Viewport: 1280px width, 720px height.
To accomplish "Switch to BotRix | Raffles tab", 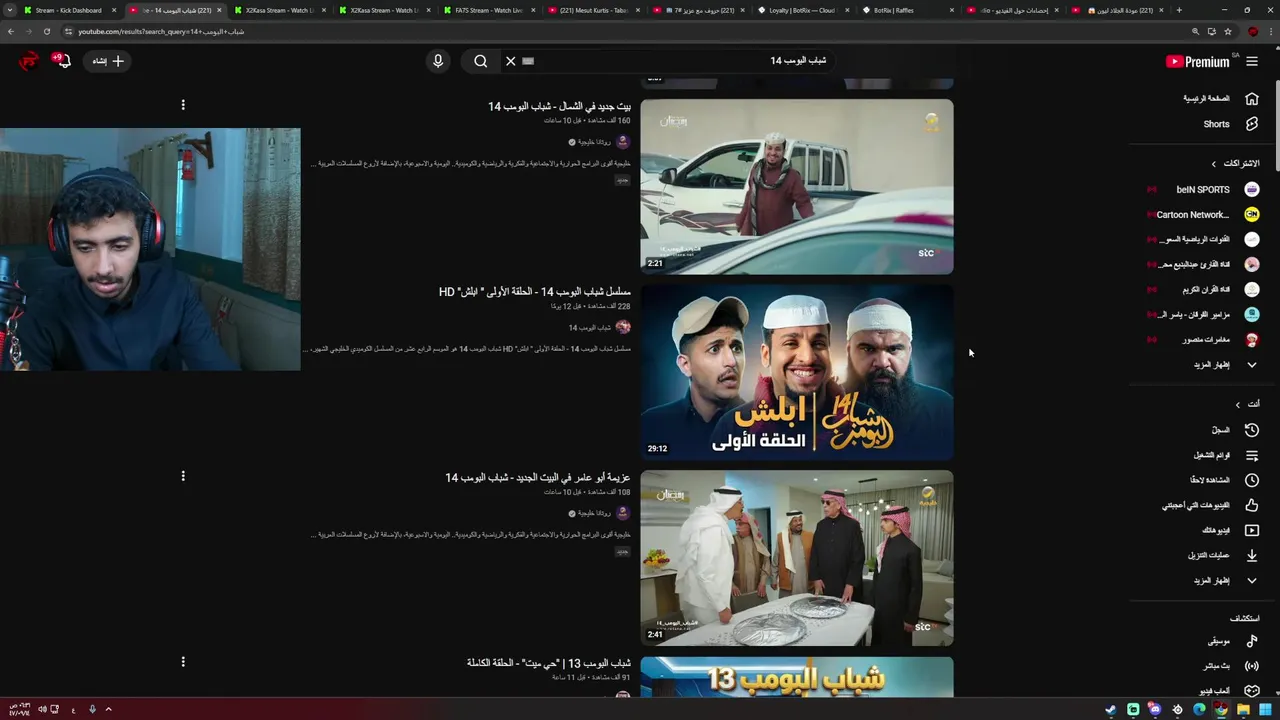I will pyautogui.click(x=908, y=10).
